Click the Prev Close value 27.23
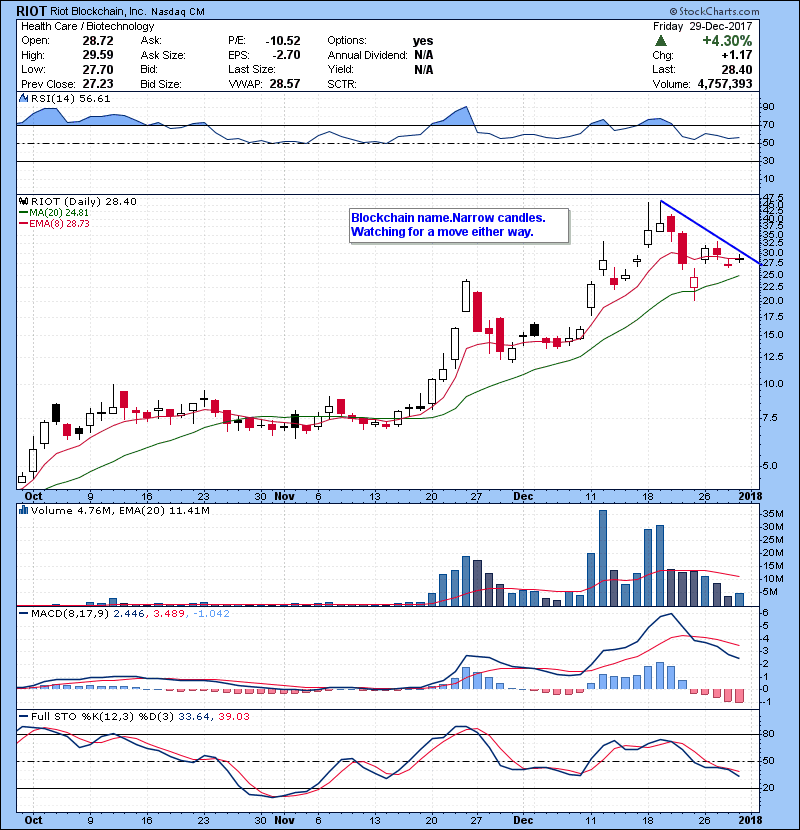Screen dimensions: 800x830 [98, 84]
